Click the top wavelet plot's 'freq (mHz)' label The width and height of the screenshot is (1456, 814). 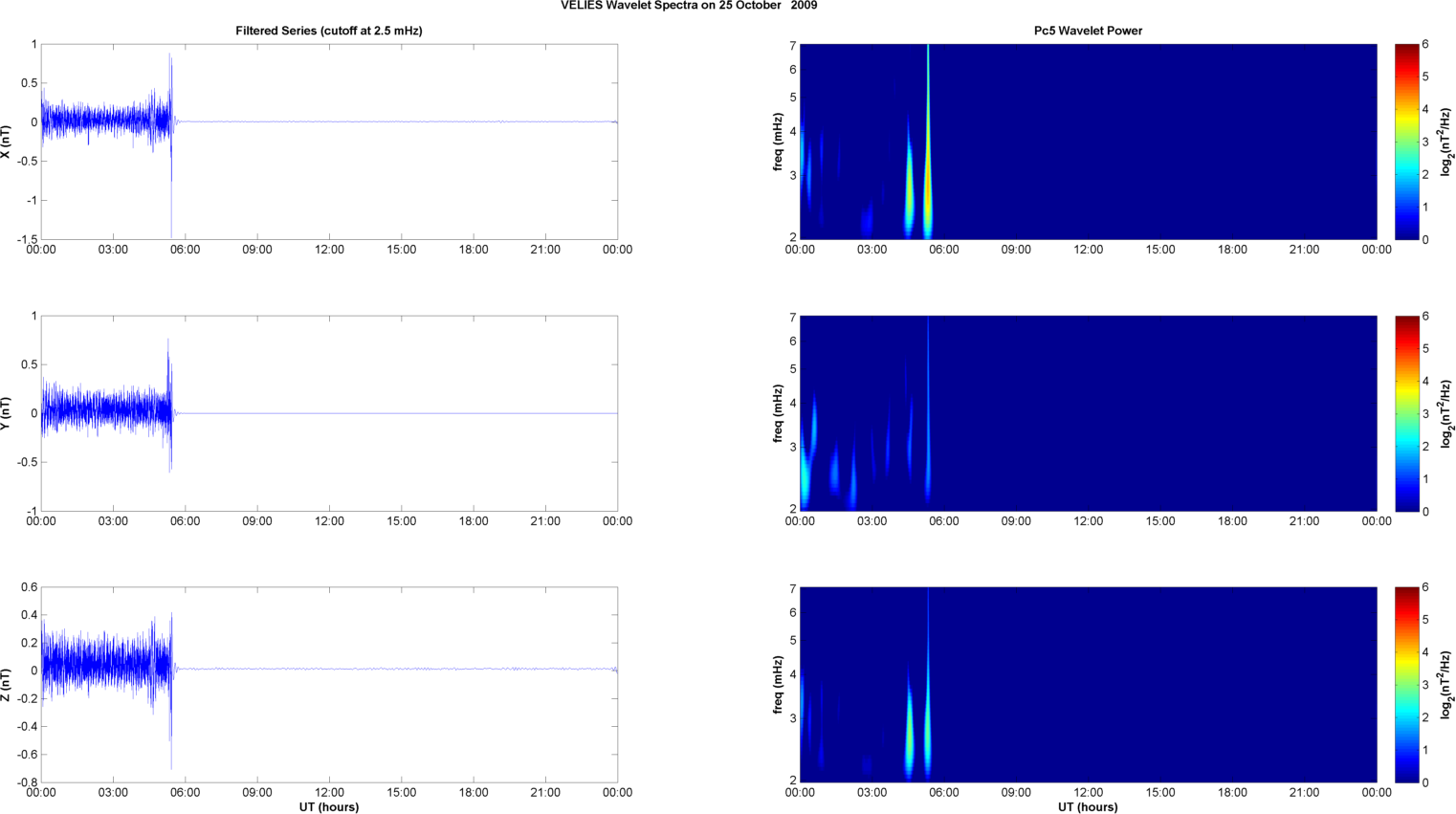click(779, 142)
